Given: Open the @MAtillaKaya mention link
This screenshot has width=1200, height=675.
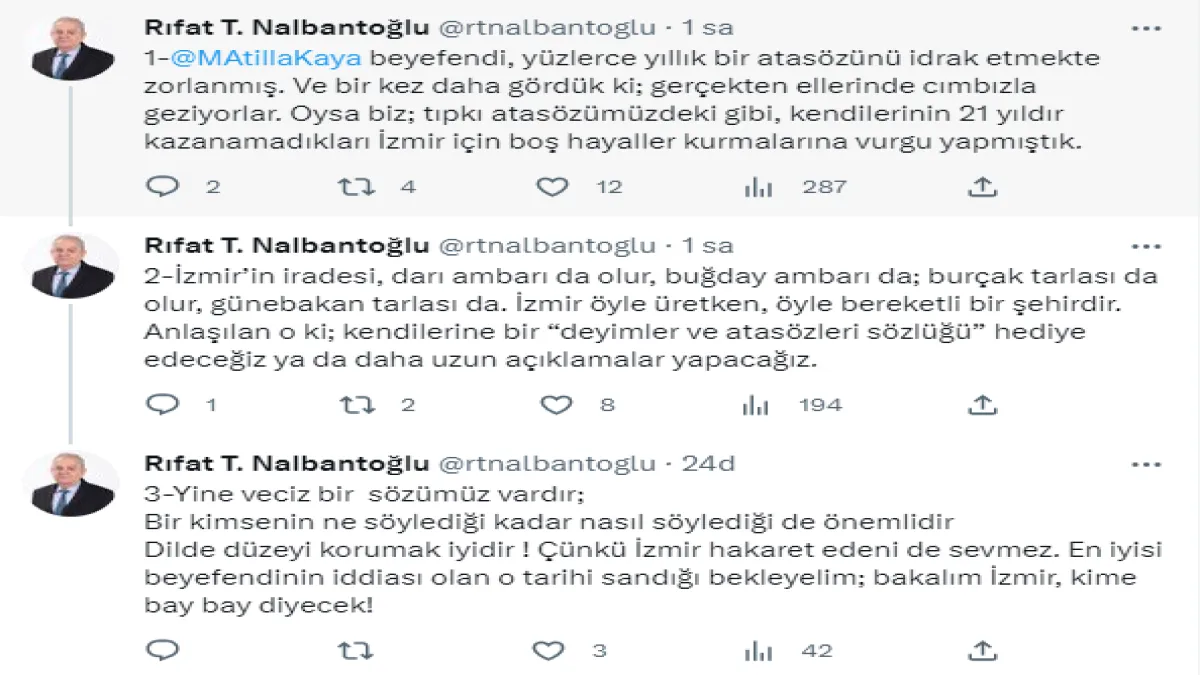Looking at the screenshot, I should (266, 57).
